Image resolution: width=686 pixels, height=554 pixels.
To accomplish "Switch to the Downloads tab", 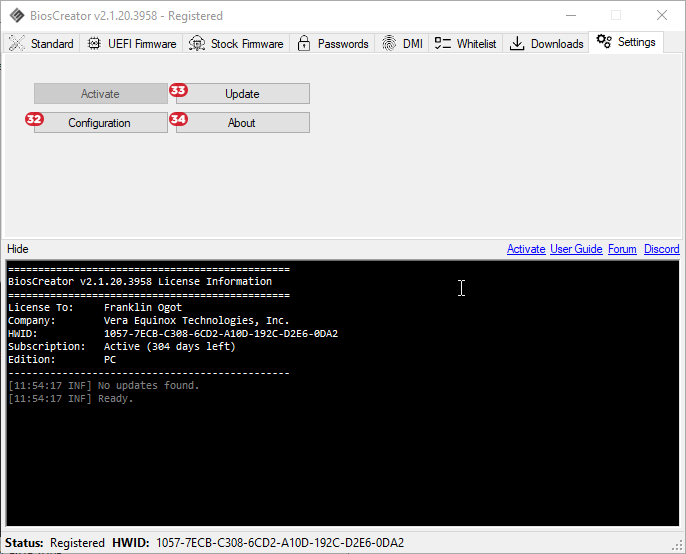I will coord(546,43).
